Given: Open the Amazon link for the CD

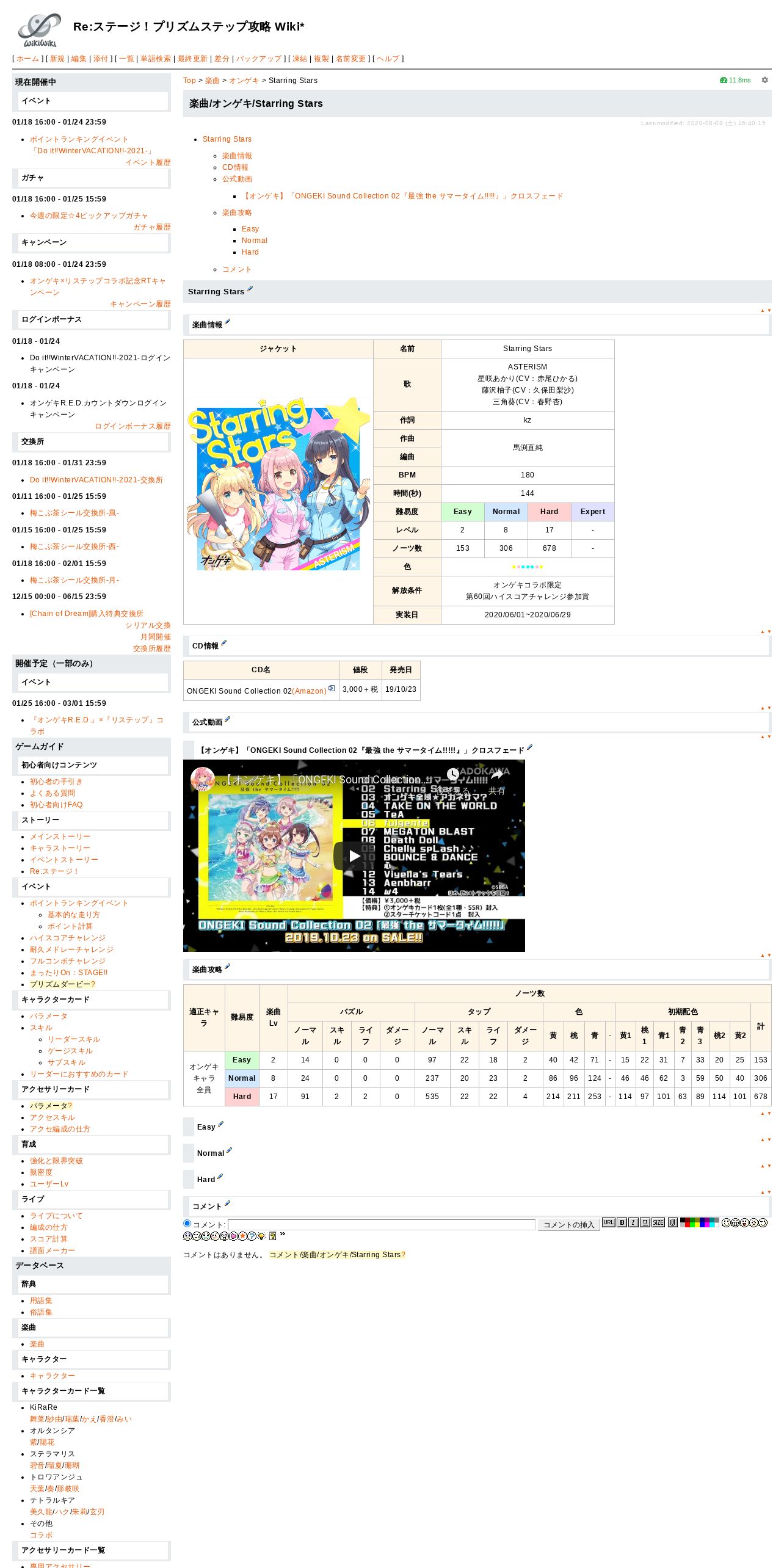Looking at the screenshot, I should pyautogui.click(x=309, y=691).
